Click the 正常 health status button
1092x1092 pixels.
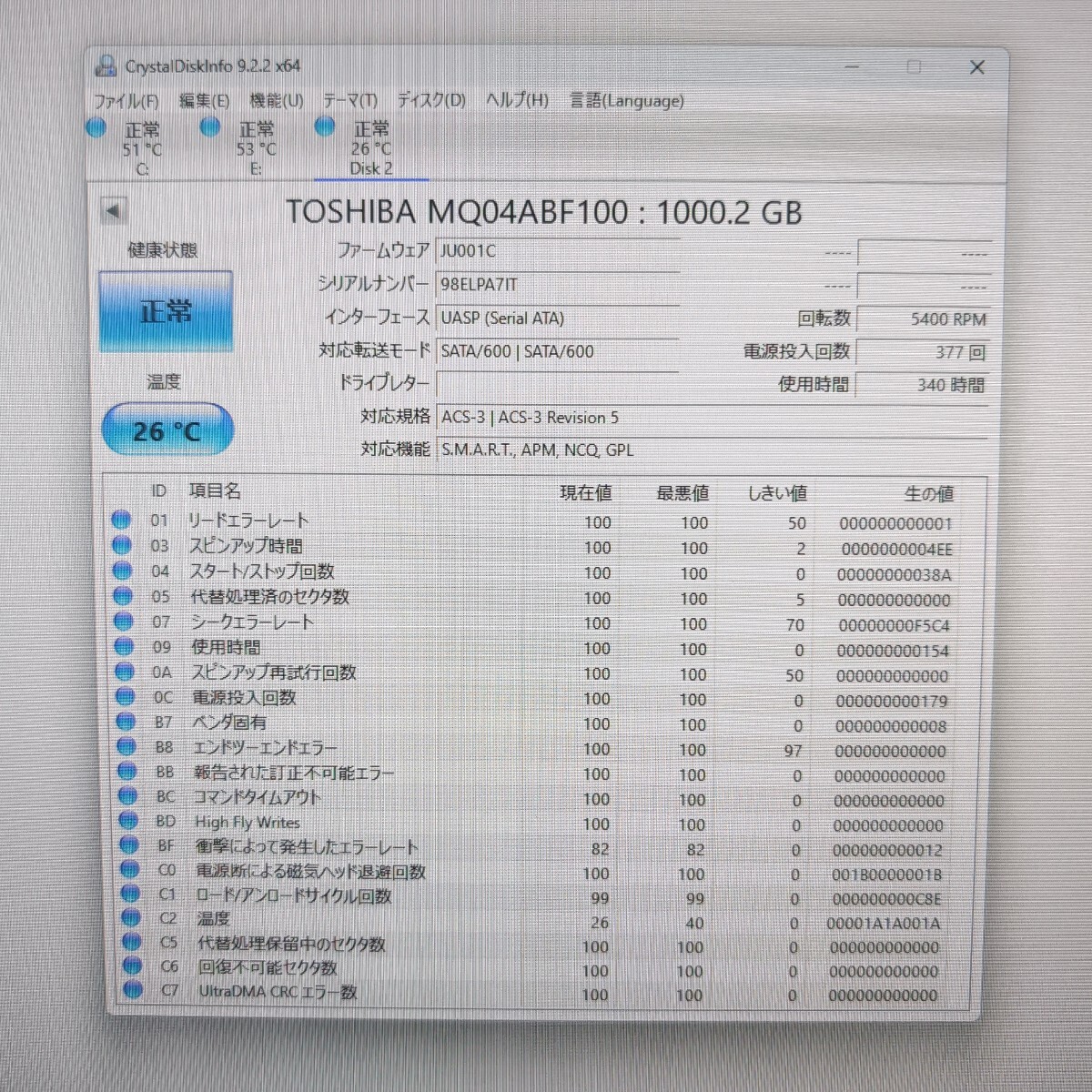pyautogui.click(x=166, y=311)
